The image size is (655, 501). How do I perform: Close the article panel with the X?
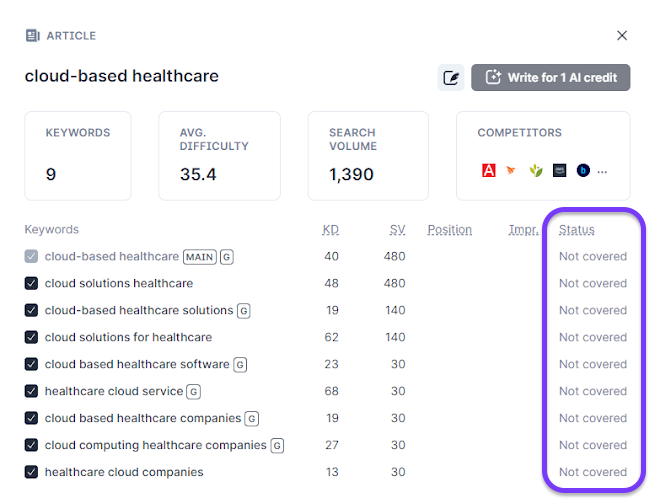coord(622,36)
